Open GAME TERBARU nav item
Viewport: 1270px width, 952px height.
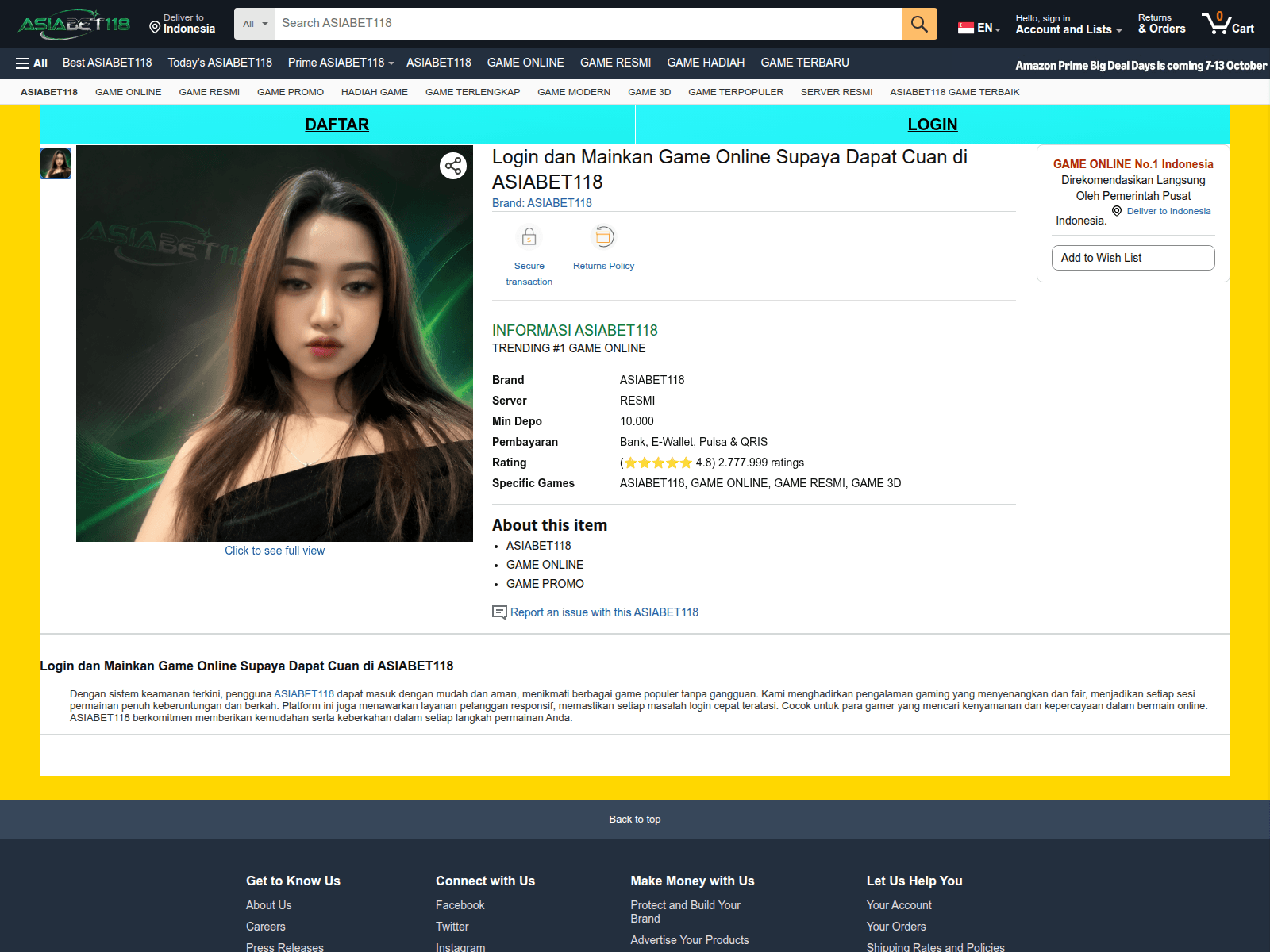click(805, 63)
